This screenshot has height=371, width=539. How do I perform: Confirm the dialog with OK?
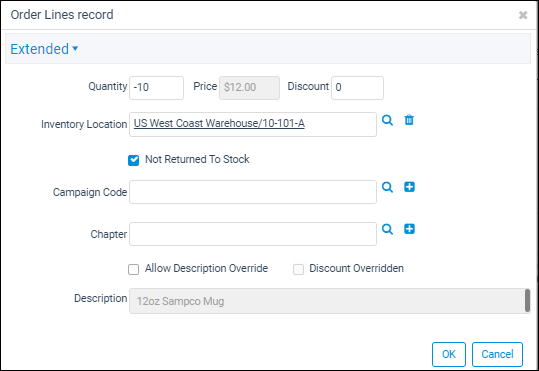449,354
